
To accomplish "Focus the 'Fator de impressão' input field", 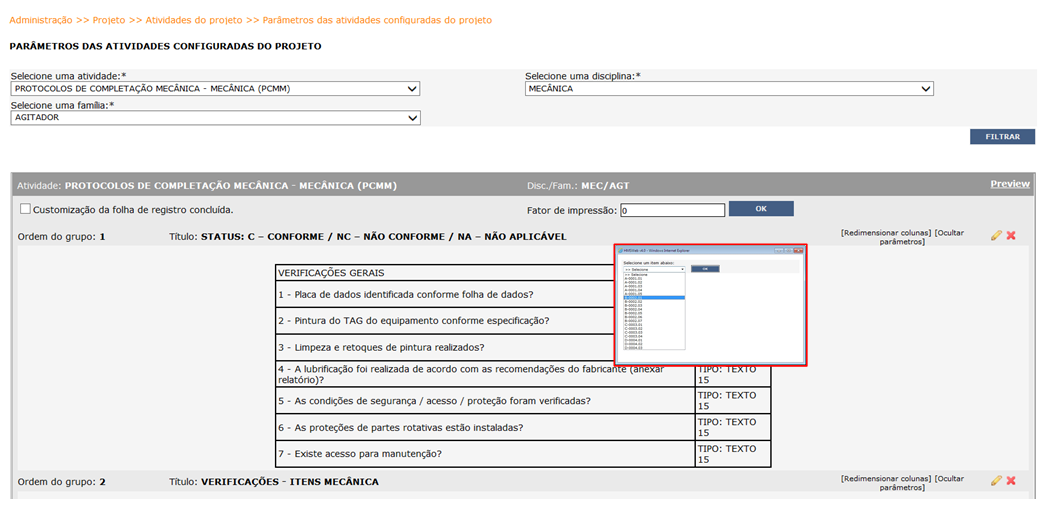I will coord(672,210).
